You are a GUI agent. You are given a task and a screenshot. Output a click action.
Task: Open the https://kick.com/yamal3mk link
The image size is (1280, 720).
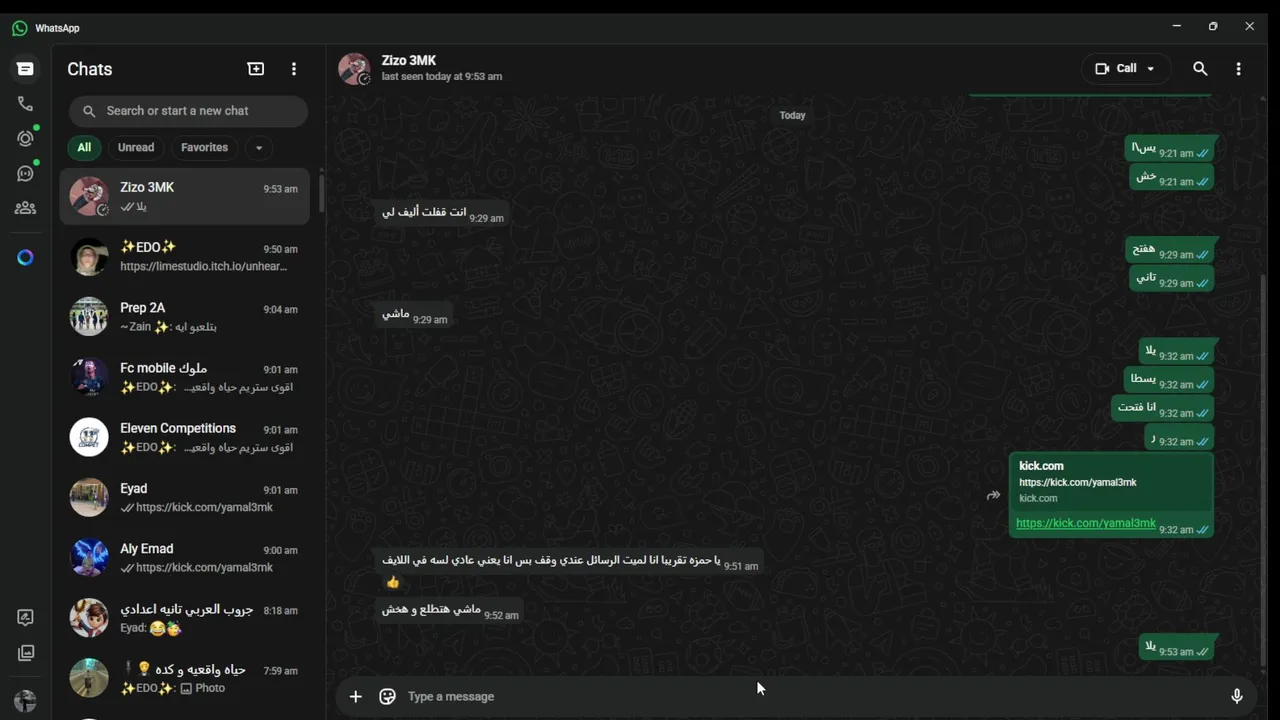coord(1086,523)
